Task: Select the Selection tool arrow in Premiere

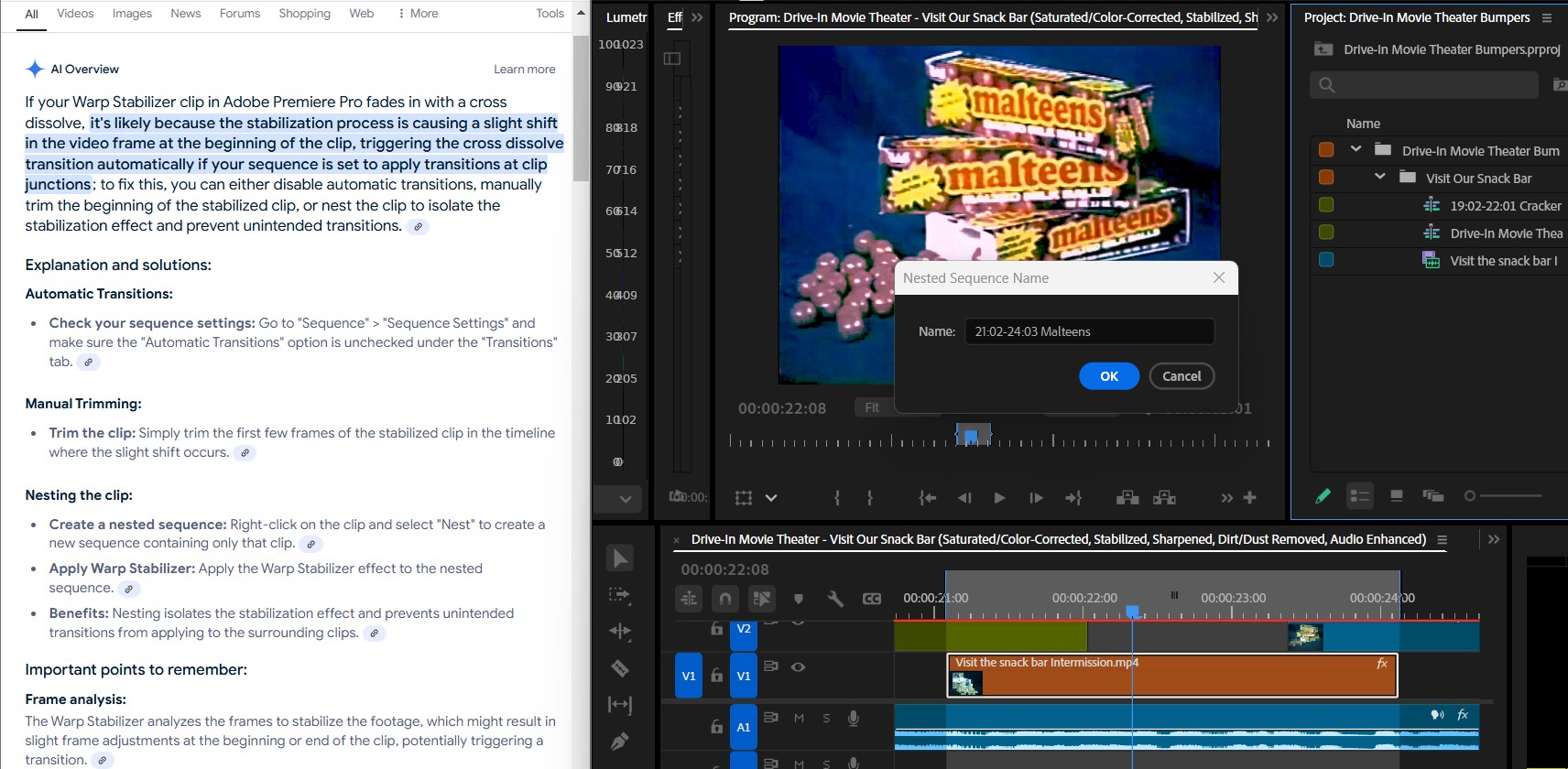Action: click(x=620, y=558)
